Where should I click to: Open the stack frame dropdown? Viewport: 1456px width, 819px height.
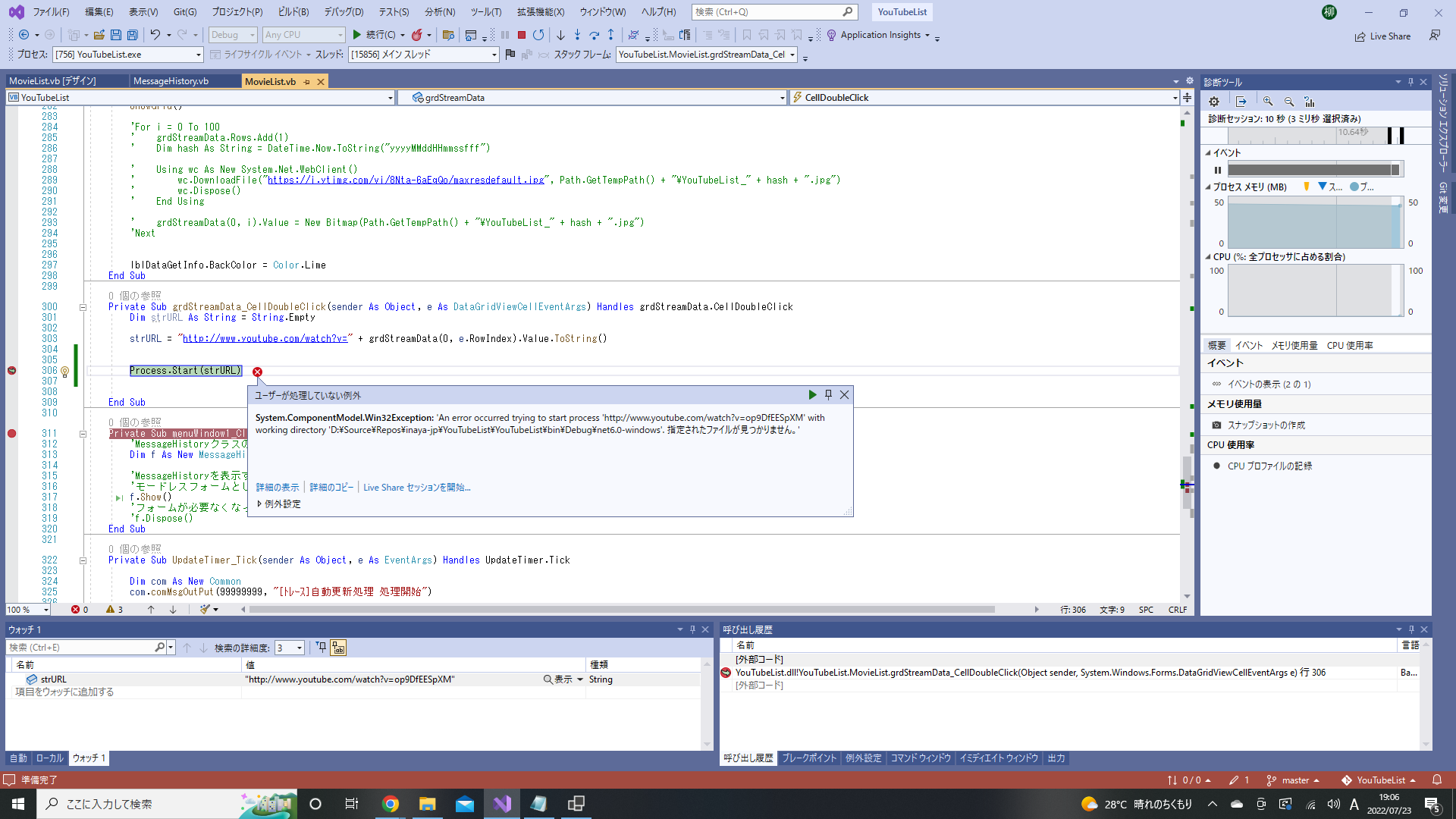click(707, 55)
